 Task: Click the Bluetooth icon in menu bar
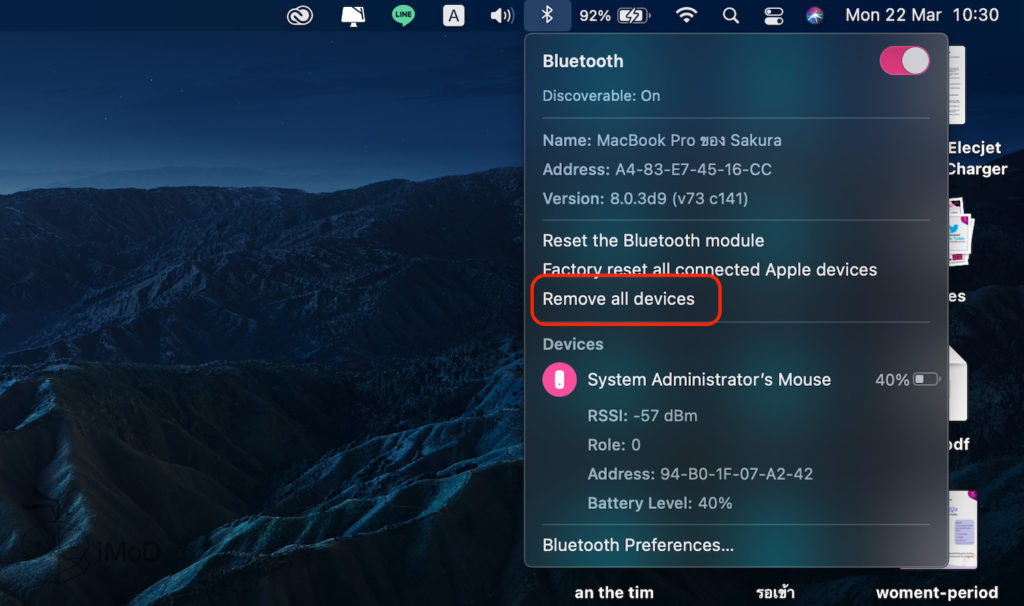(x=547, y=15)
